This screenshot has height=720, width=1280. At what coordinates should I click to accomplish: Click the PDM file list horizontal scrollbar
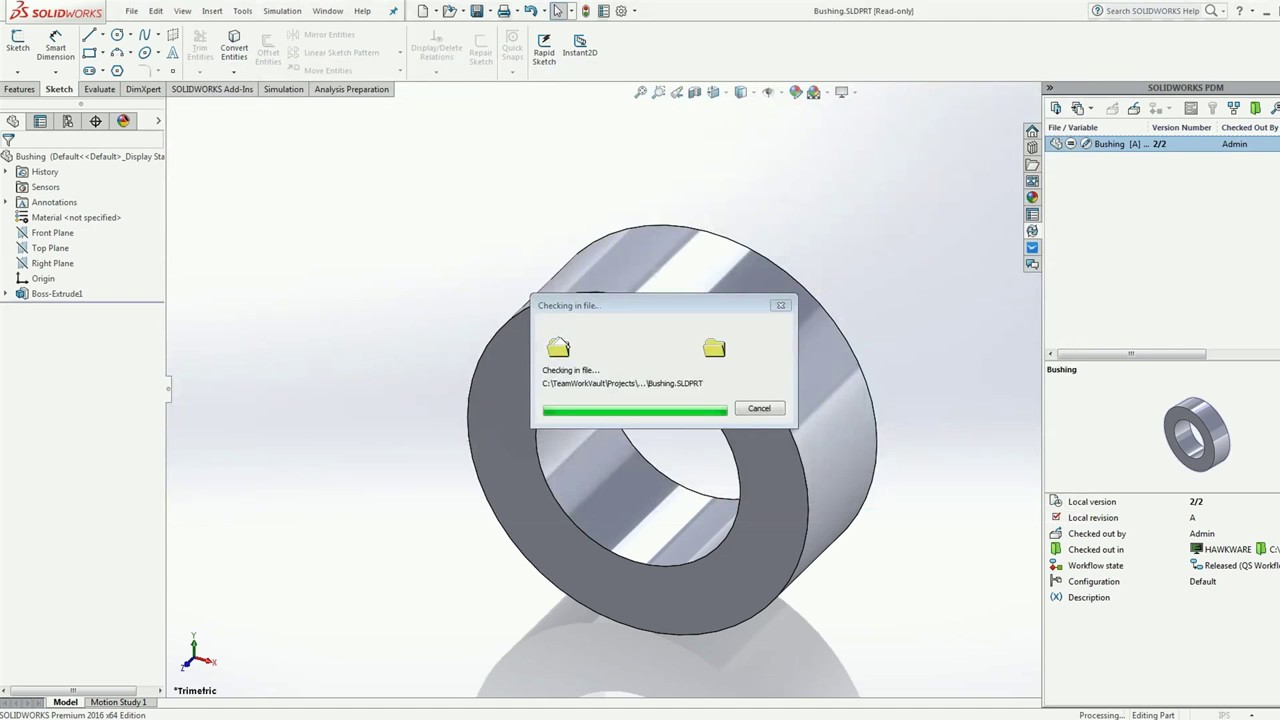click(x=1131, y=353)
